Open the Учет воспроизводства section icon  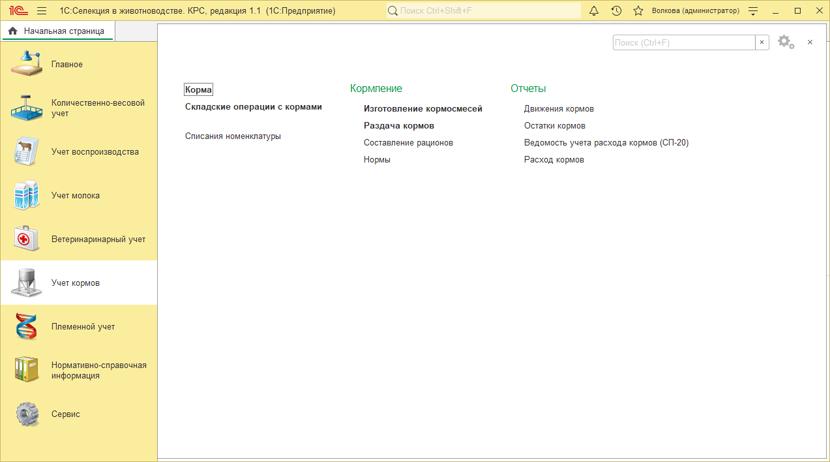click(27, 152)
